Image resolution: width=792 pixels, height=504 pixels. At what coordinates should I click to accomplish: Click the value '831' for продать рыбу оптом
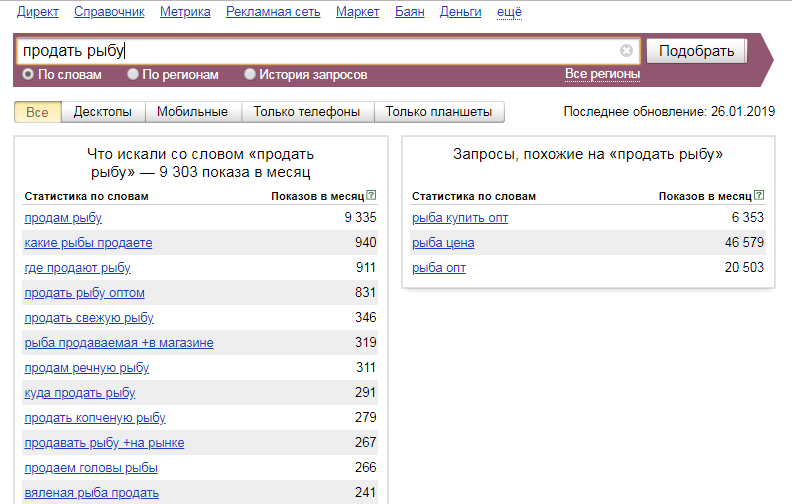click(x=365, y=292)
